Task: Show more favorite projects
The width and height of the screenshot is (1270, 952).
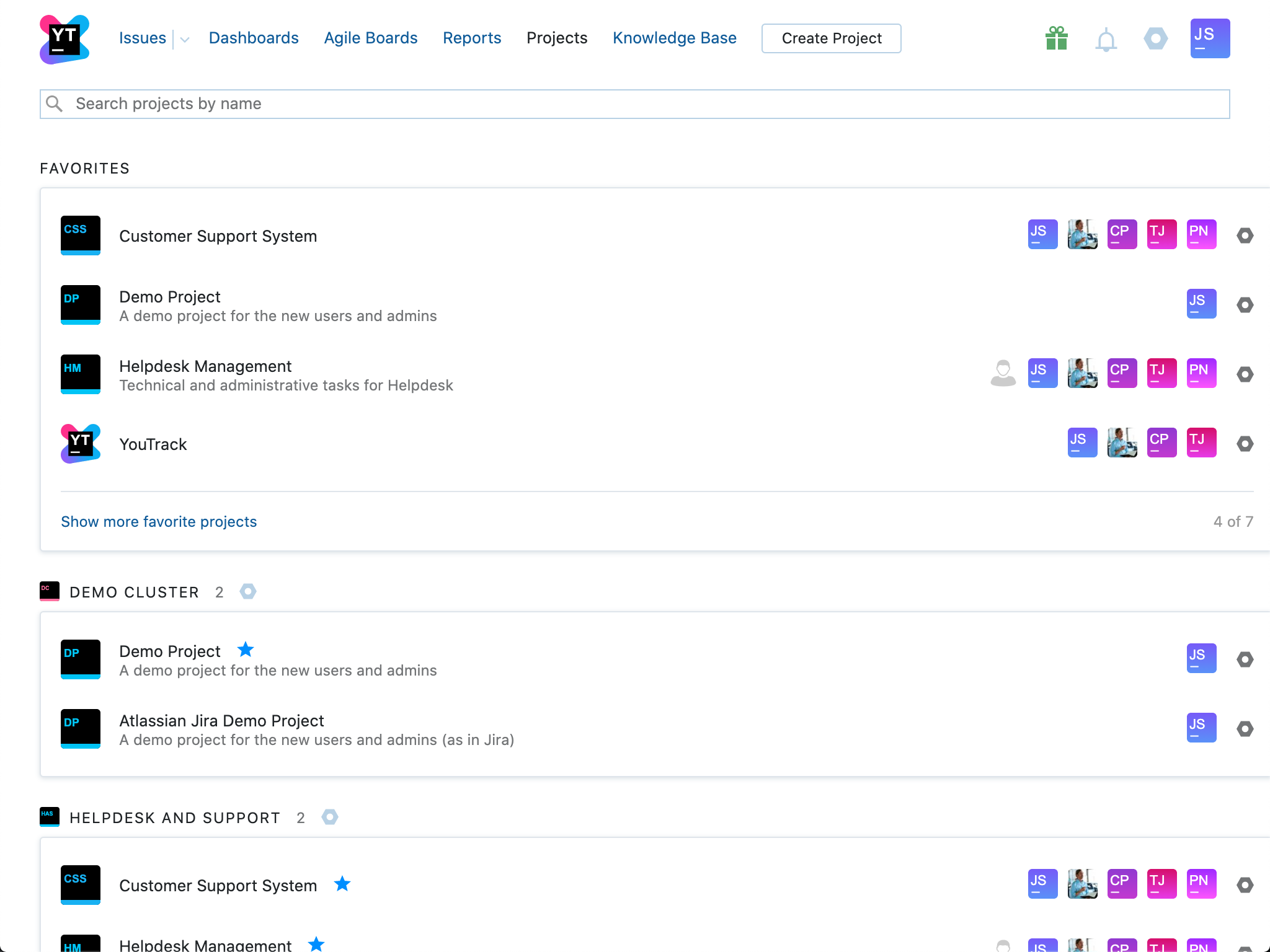Action: click(x=159, y=522)
